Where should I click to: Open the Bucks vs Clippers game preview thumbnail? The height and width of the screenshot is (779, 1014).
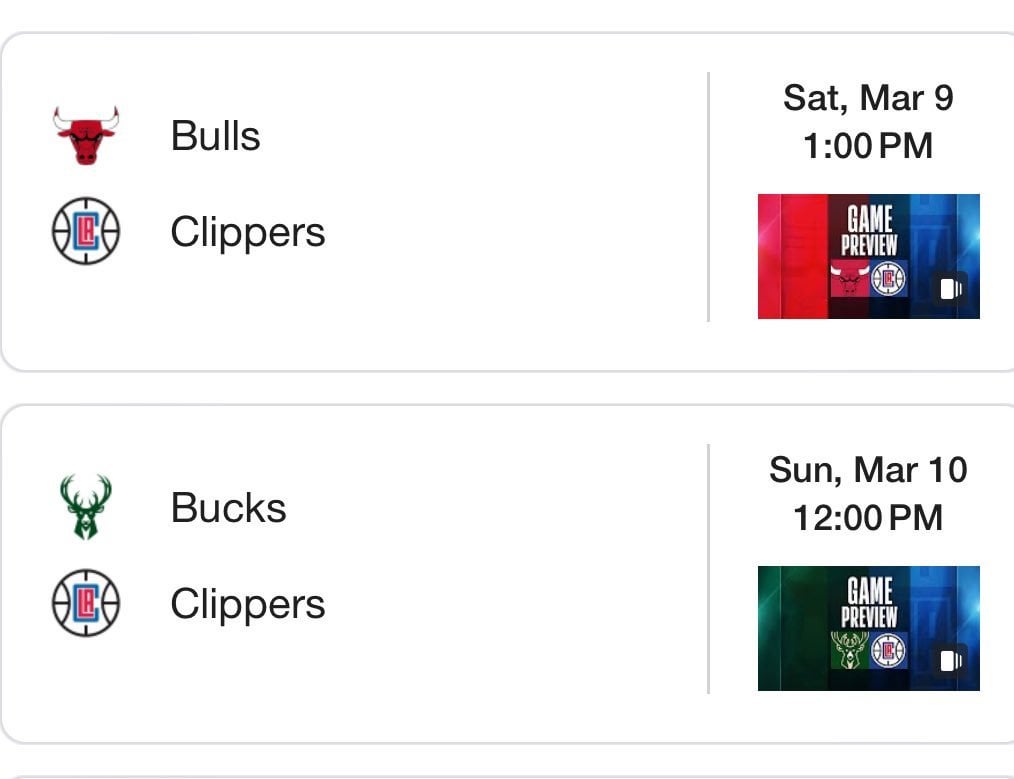click(x=868, y=628)
